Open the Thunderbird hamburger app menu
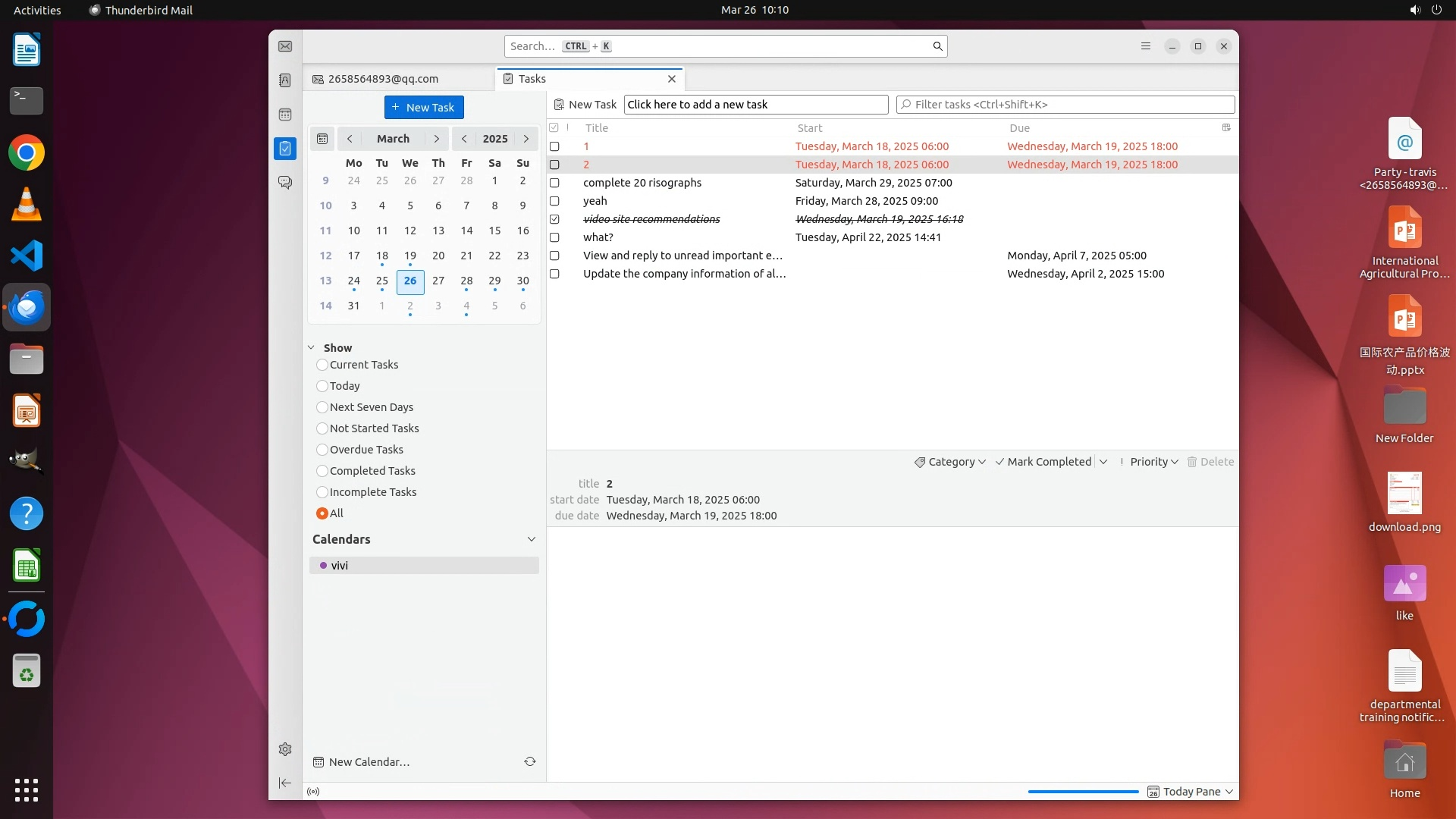 pyautogui.click(x=1146, y=46)
